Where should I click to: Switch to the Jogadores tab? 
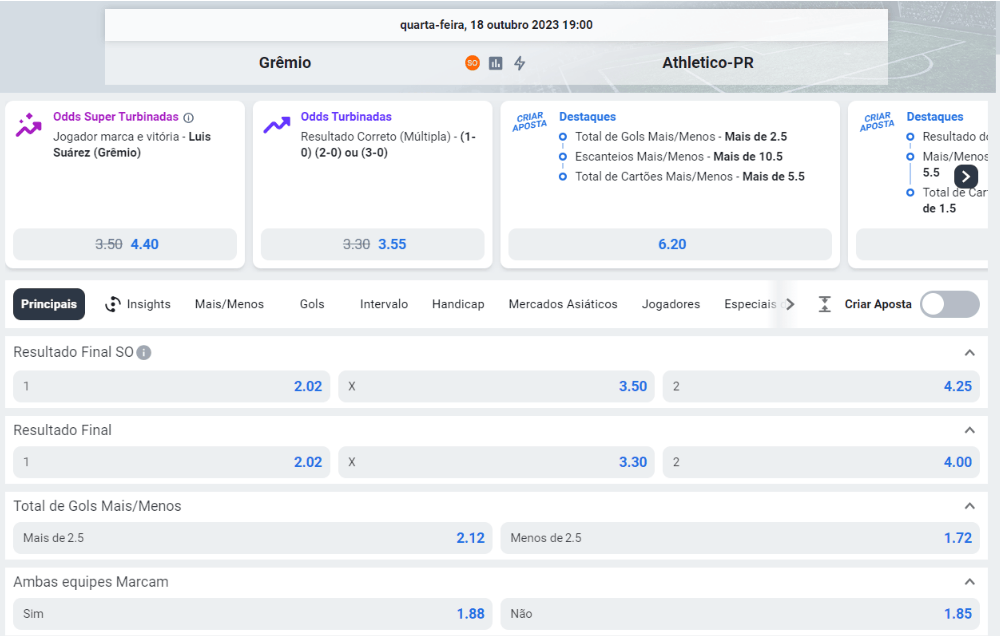pyautogui.click(x=671, y=304)
